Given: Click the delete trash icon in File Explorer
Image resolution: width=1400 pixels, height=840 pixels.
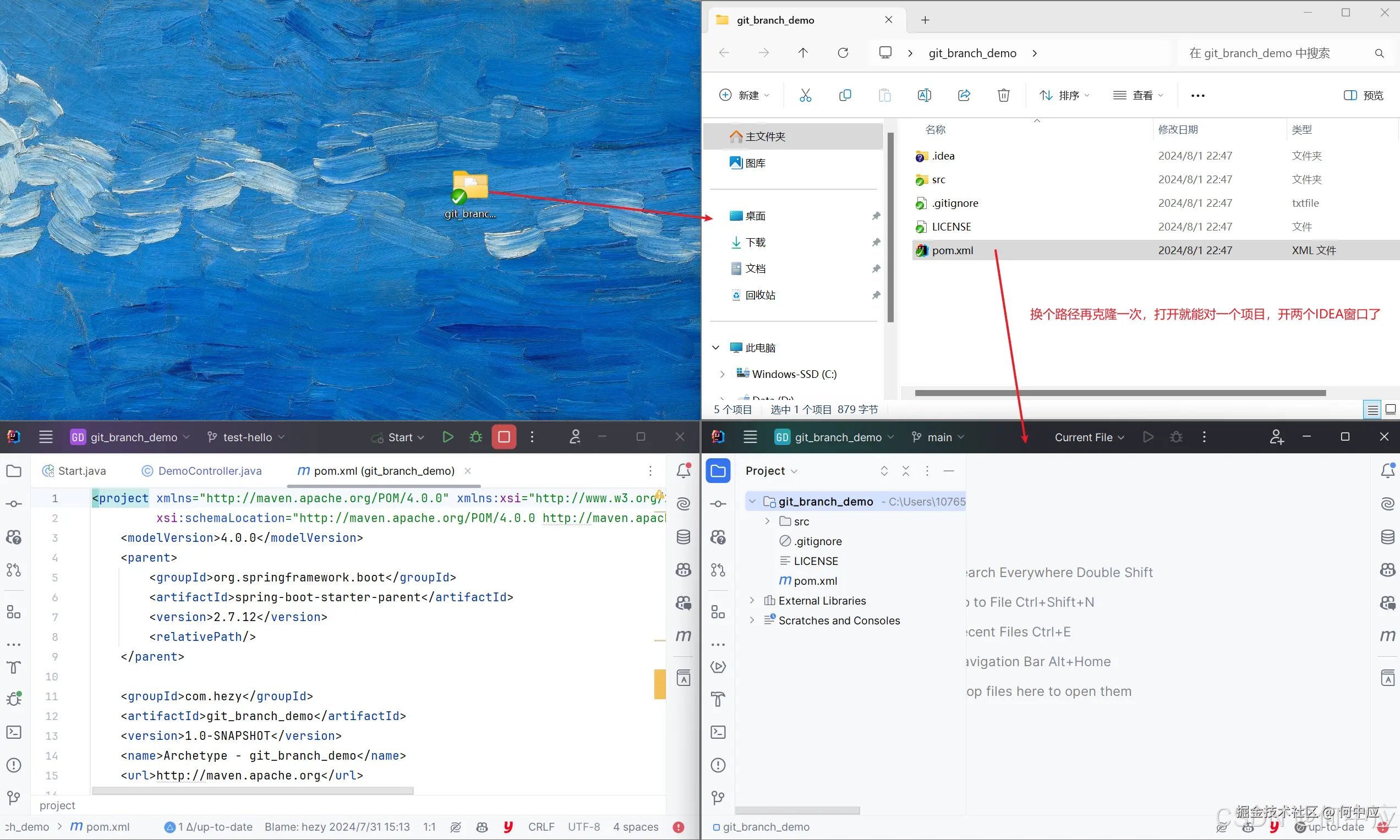Looking at the screenshot, I should pos(1003,95).
